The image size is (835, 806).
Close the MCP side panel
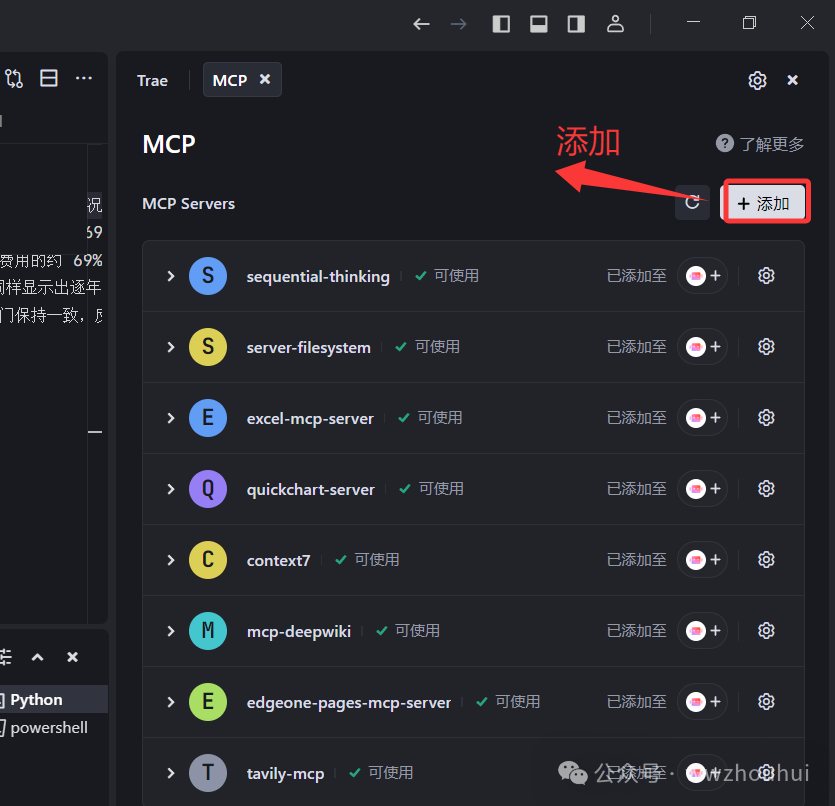coord(792,80)
